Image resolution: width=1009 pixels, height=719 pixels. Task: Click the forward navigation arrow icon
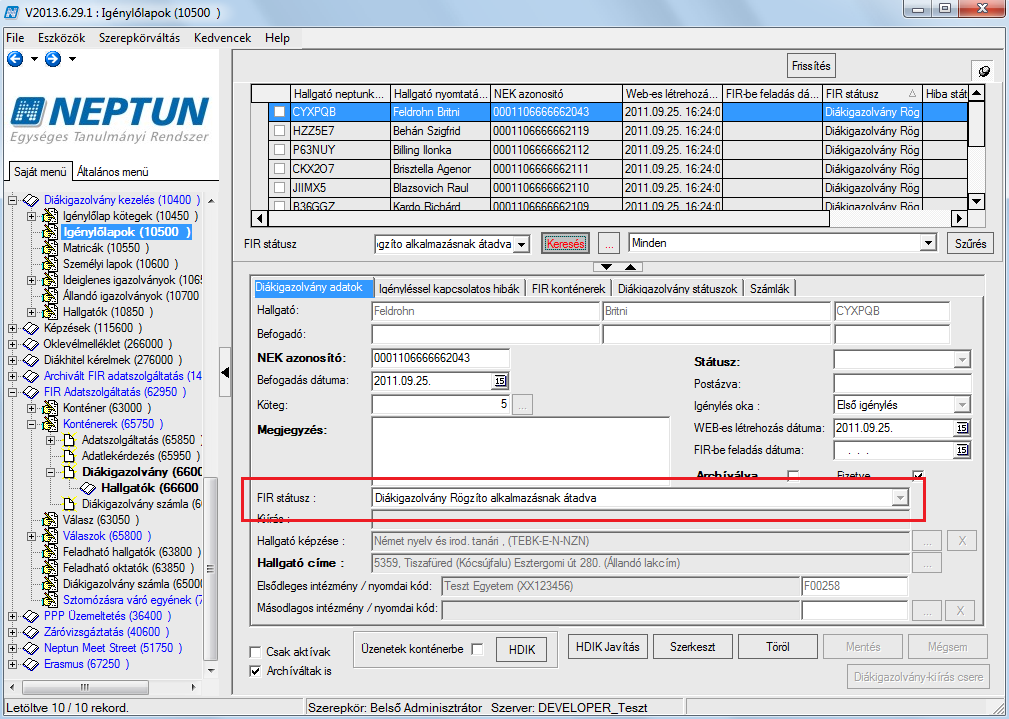pyautogui.click(x=53, y=59)
